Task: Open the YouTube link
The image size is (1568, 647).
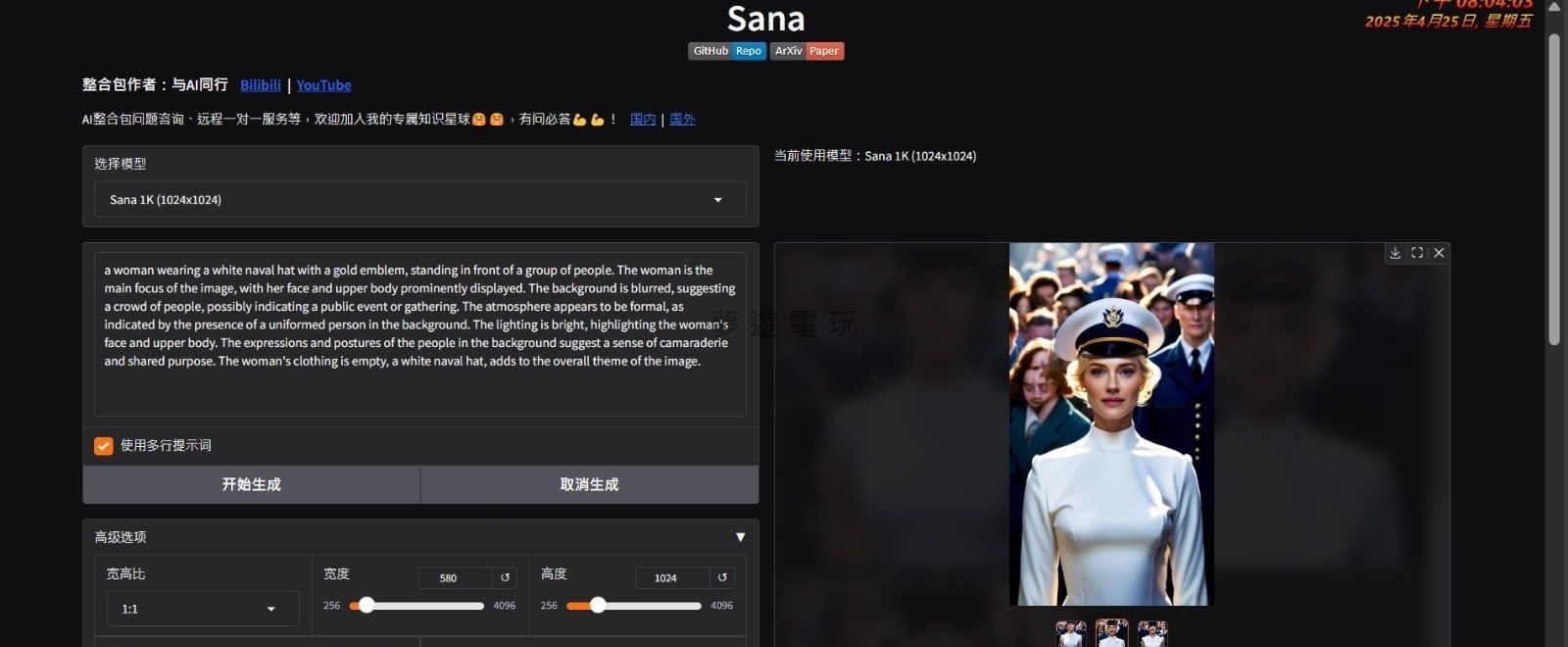Action: (x=323, y=85)
